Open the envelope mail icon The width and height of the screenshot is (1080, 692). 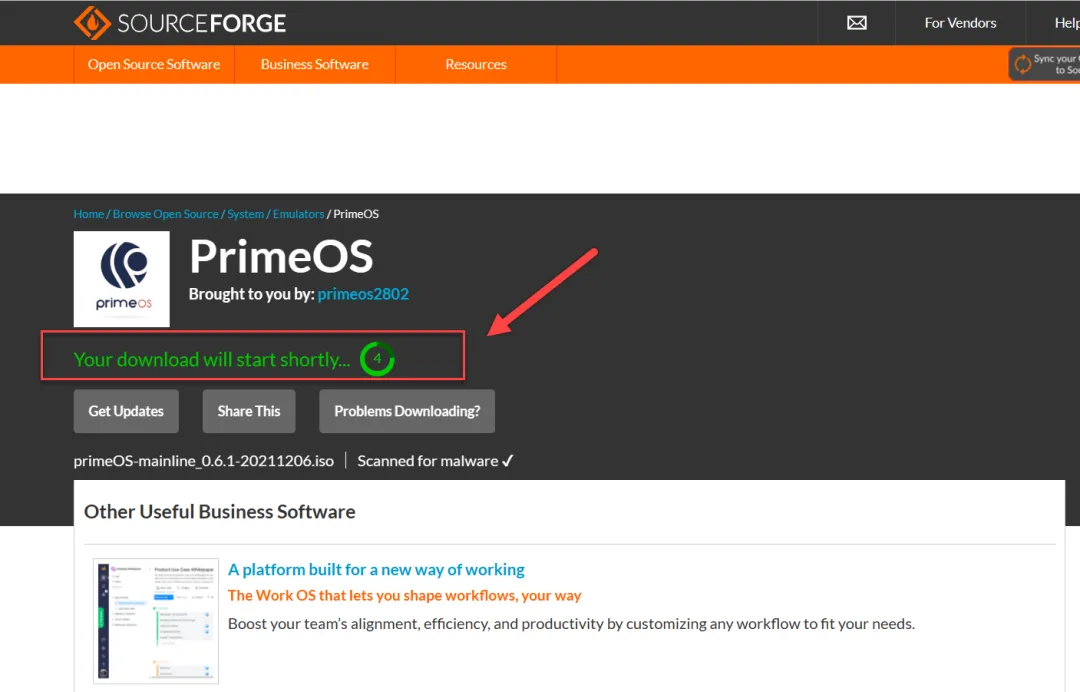click(x=856, y=22)
